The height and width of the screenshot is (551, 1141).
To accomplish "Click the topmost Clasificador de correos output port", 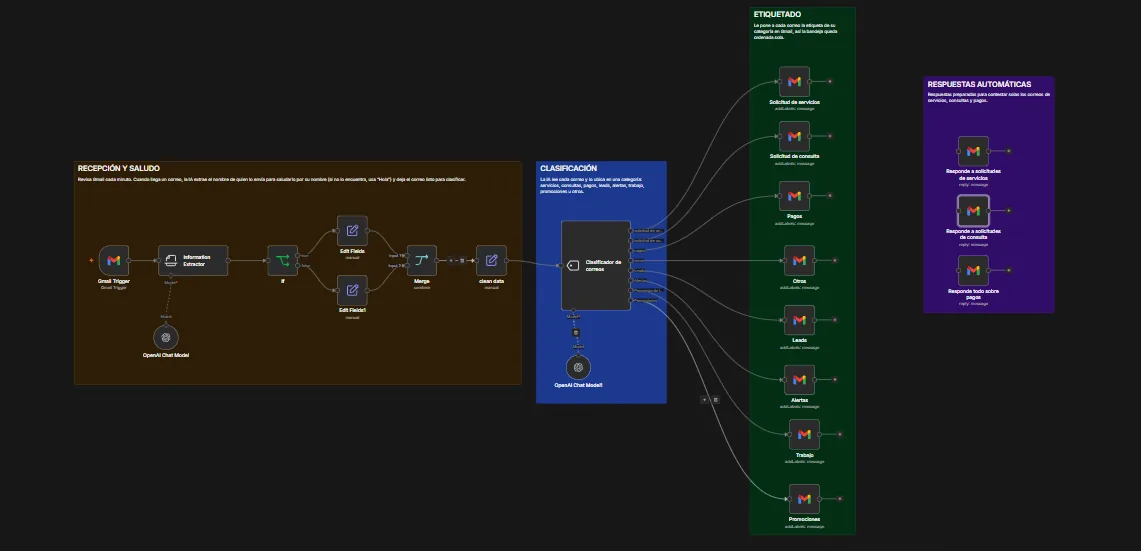I will [631, 230].
